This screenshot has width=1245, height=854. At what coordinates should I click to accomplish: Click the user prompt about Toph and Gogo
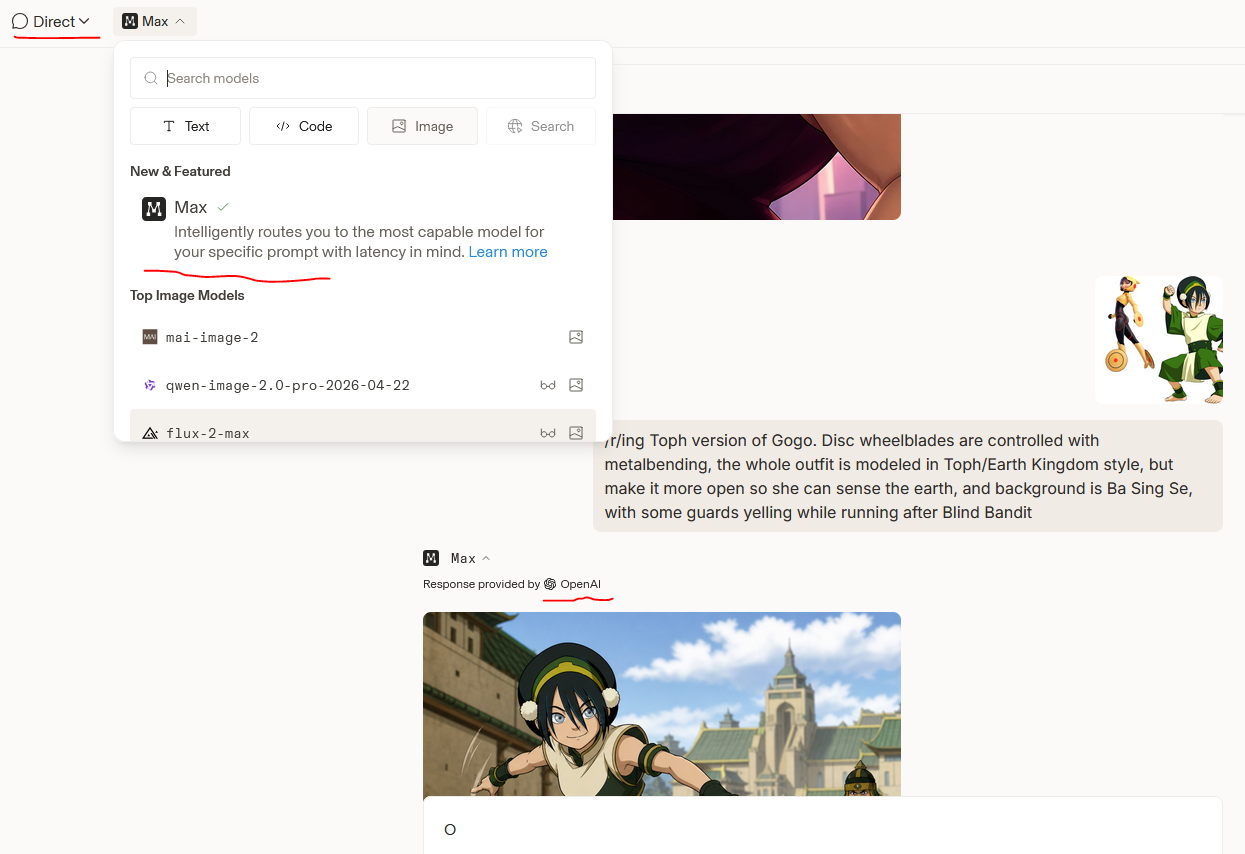(908, 476)
